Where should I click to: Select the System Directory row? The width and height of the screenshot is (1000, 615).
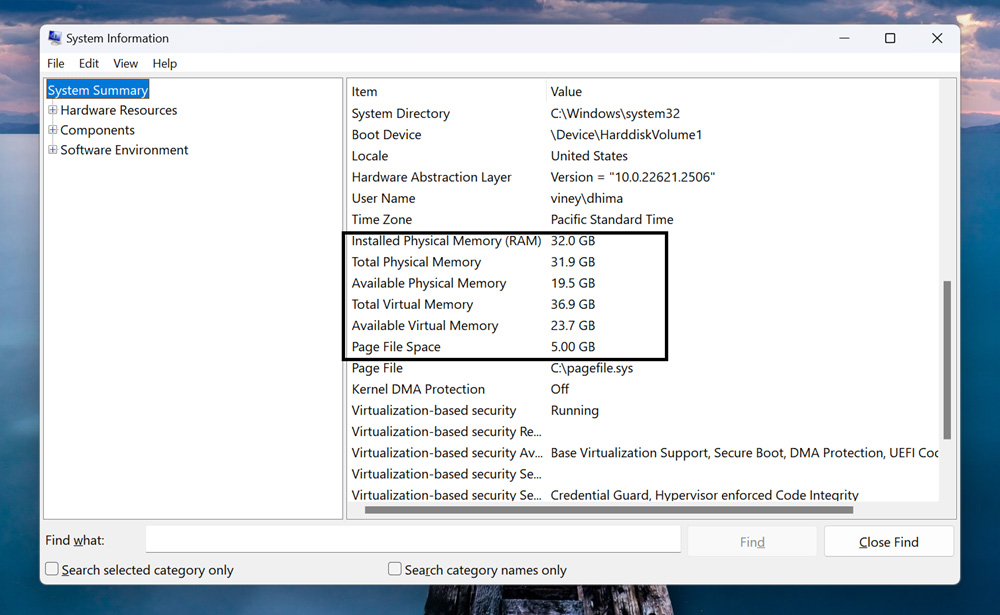tap(643, 113)
